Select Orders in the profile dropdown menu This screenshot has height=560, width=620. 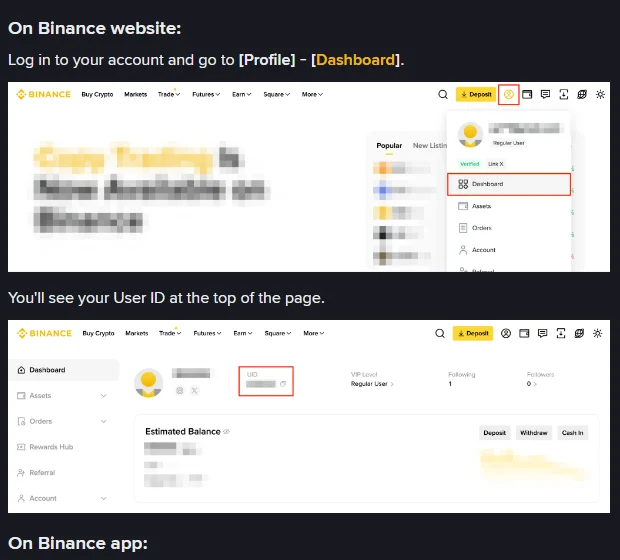pyautogui.click(x=509, y=228)
